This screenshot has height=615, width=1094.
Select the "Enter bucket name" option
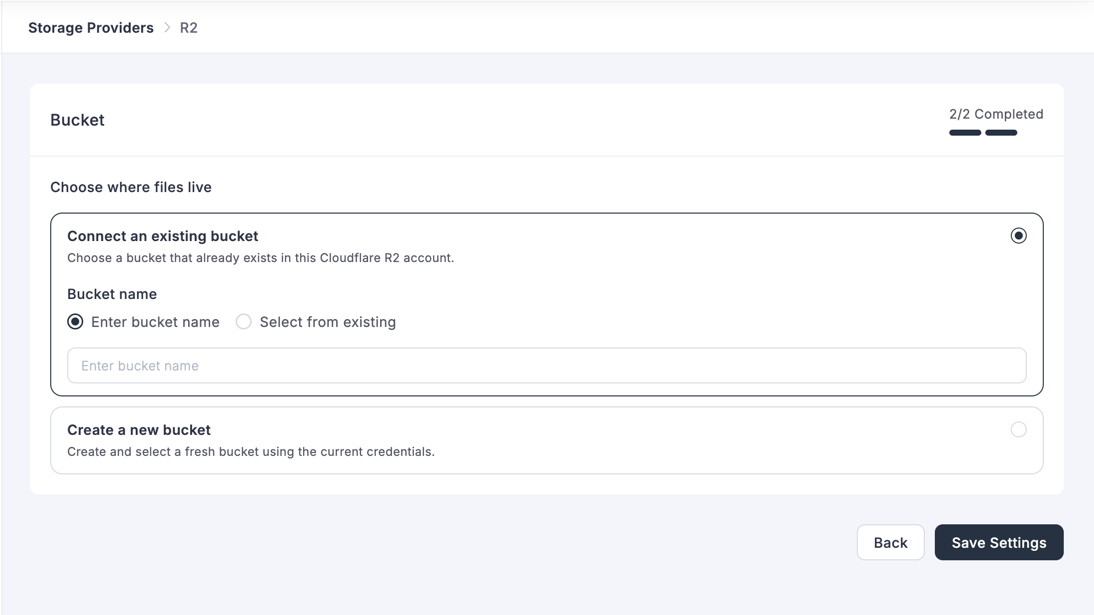pyautogui.click(x=75, y=321)
